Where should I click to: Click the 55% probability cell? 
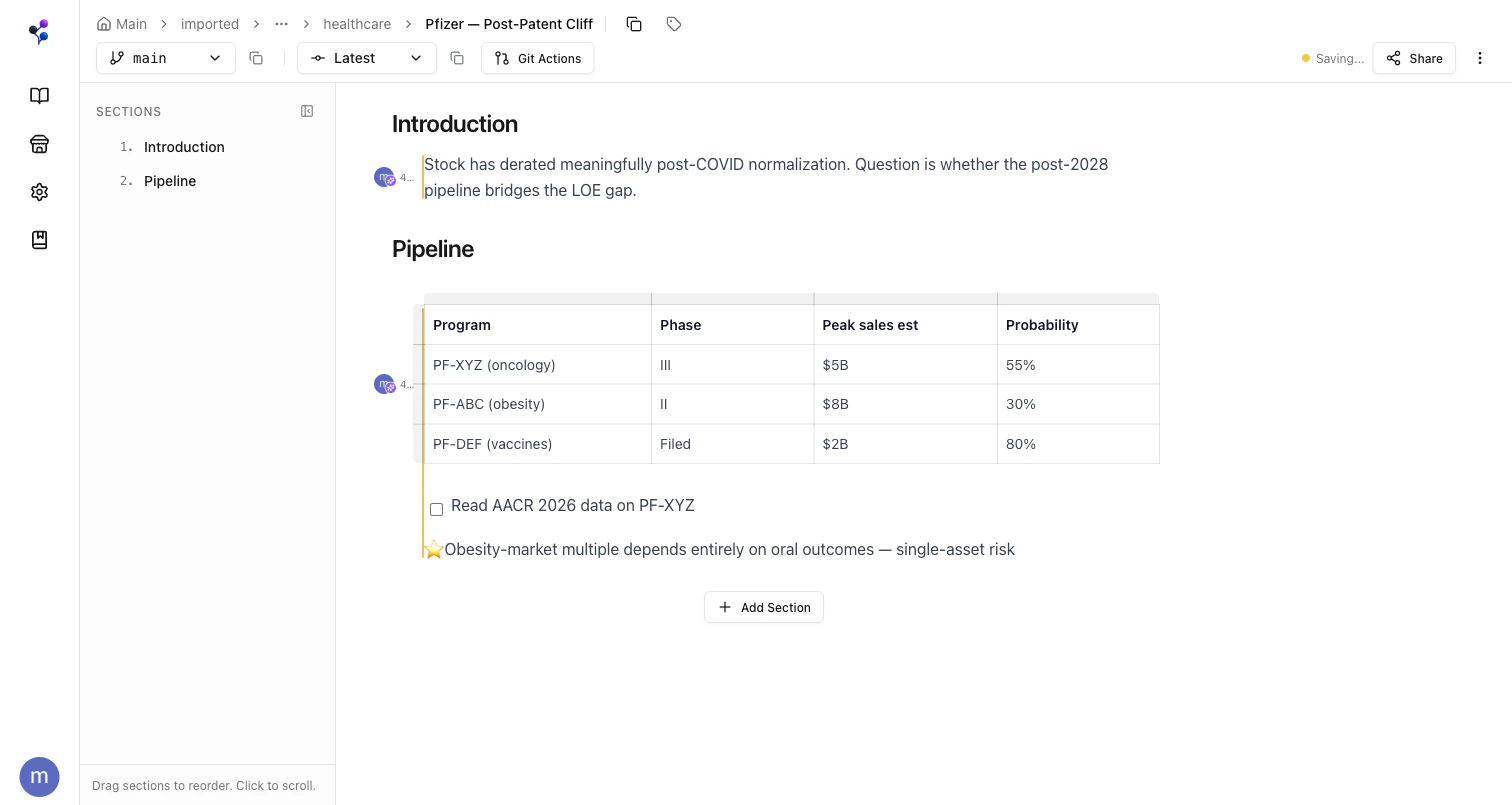click(x=1078, y=365)
